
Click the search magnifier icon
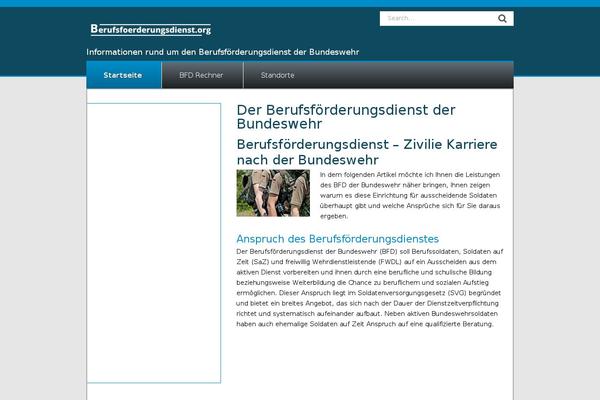pyautogui.click(x=502, y=18)
